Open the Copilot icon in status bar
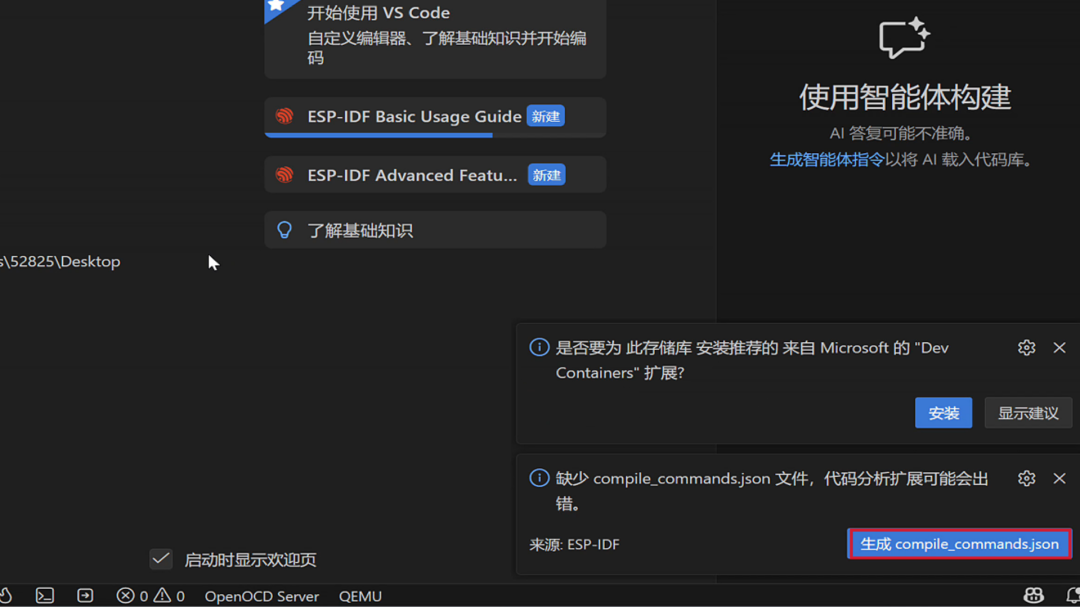Viewport: 1080px width, 607px height. tap(1033, 595)
